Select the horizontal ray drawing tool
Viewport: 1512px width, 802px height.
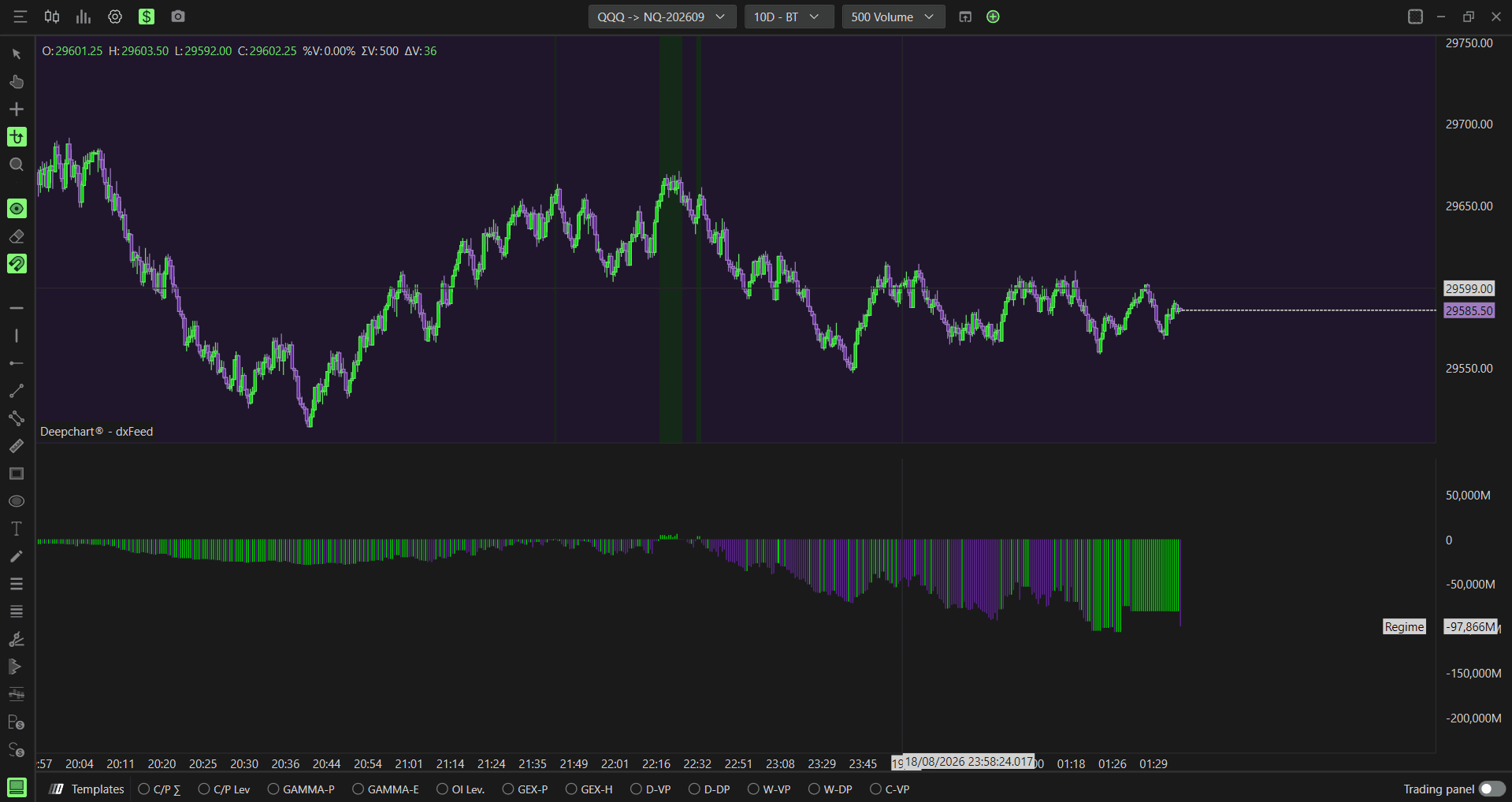coord(17,363)
